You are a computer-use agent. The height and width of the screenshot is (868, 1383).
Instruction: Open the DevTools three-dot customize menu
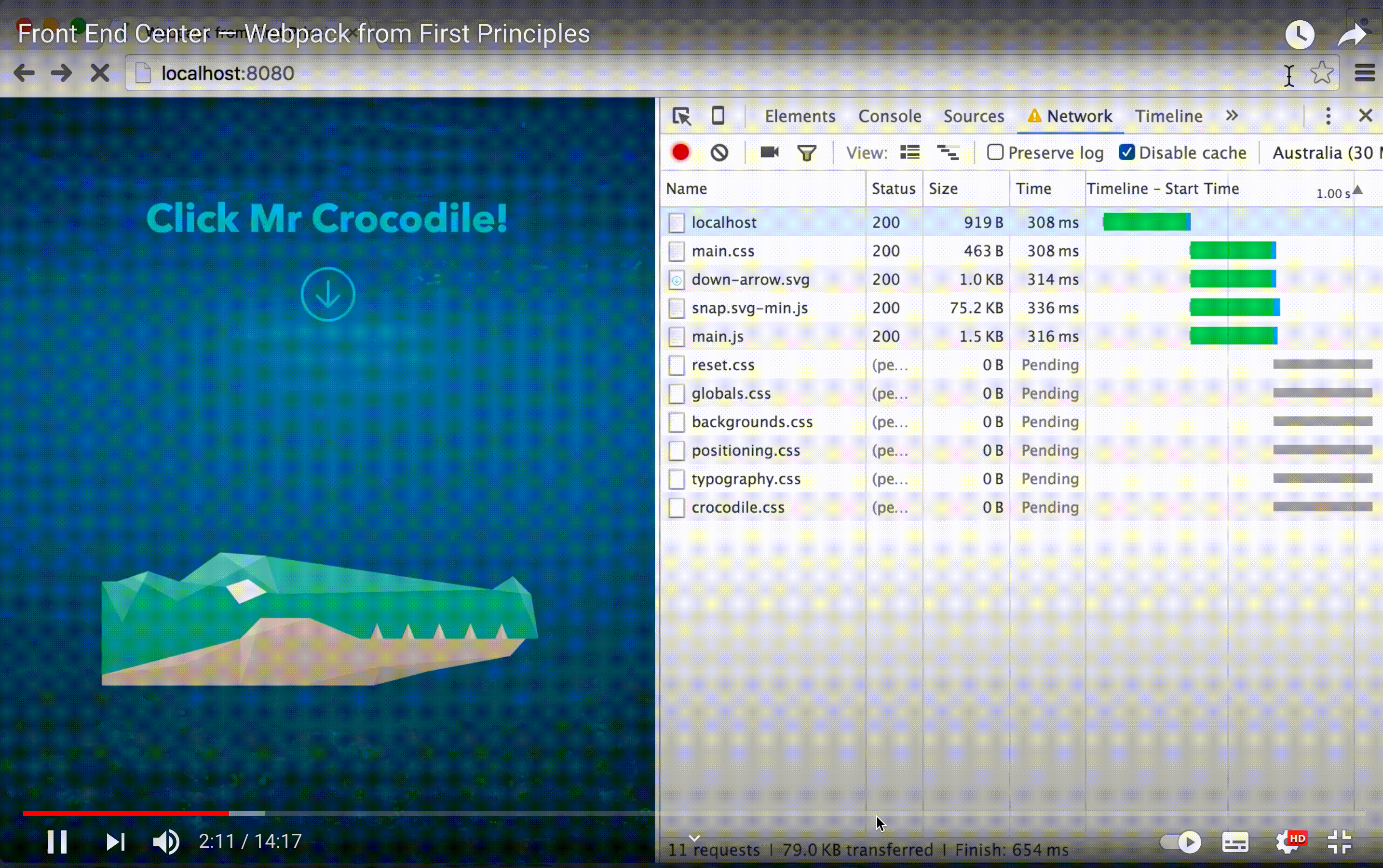[x=1328, y=116]
